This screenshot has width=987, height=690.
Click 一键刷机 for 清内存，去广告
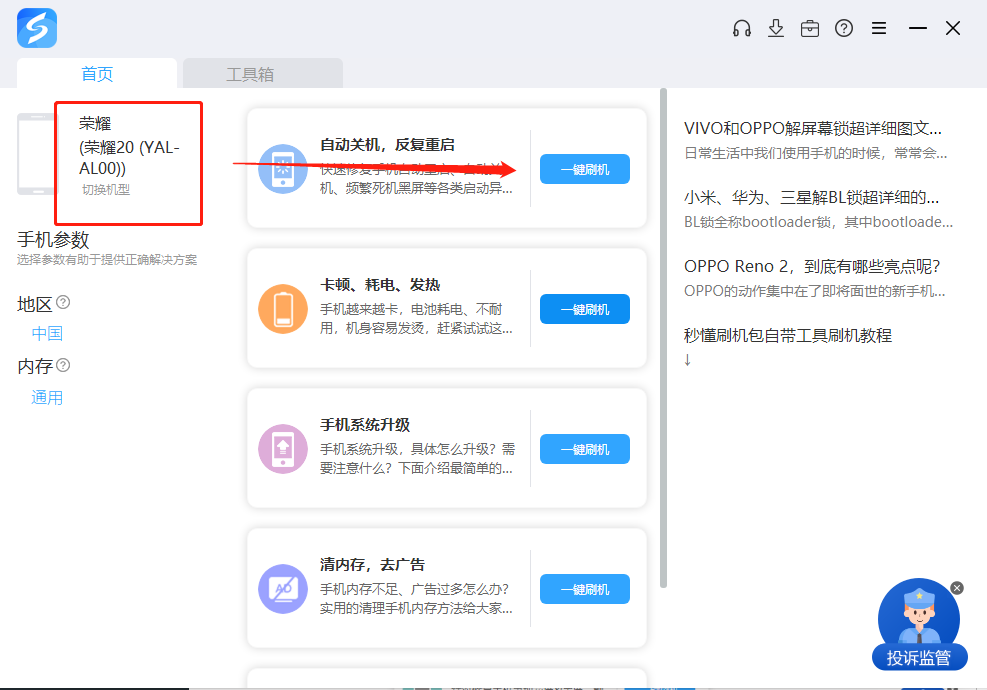585,589
